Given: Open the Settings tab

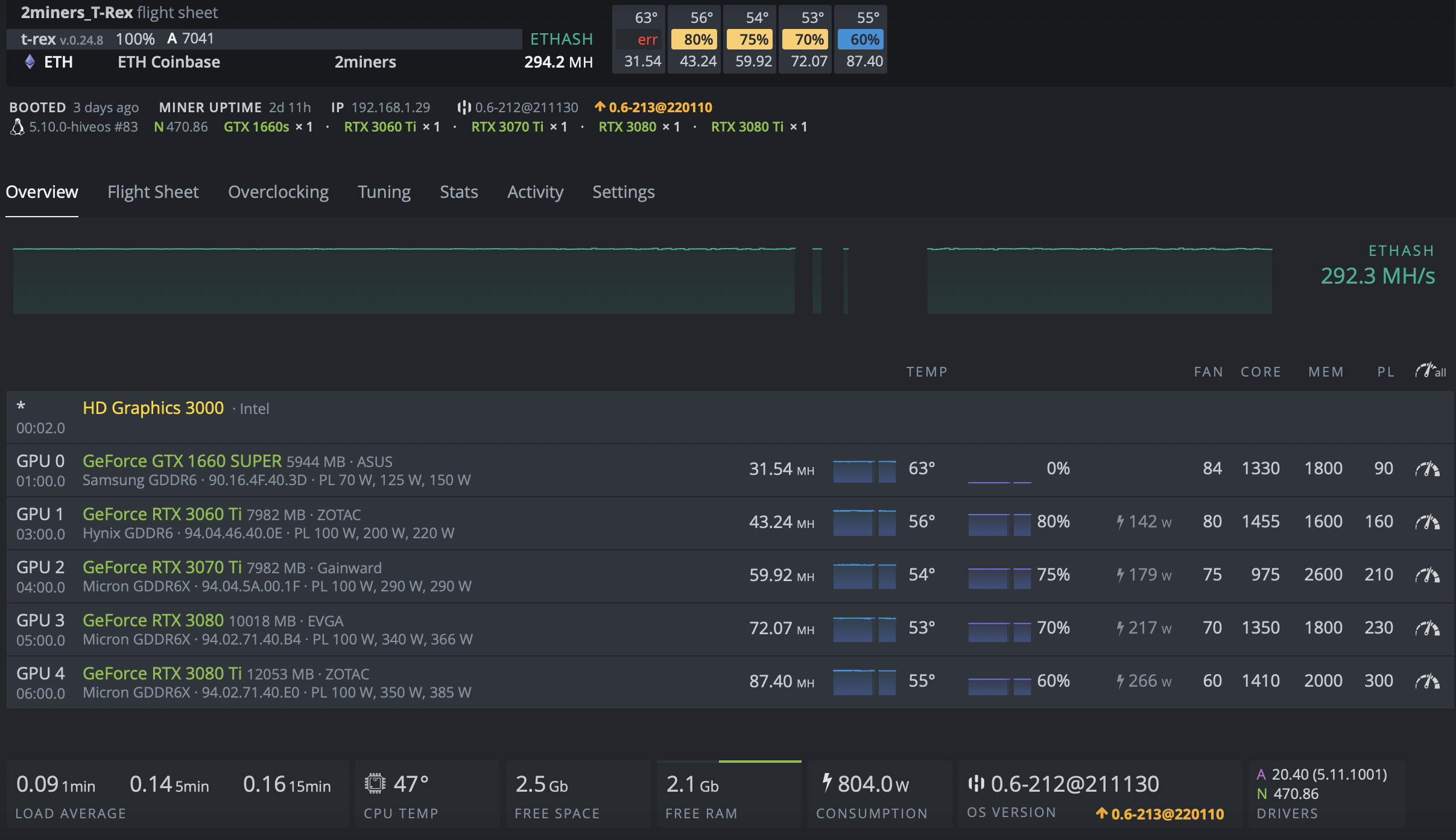Looking at the screenshot, I should tap(624, 192).
